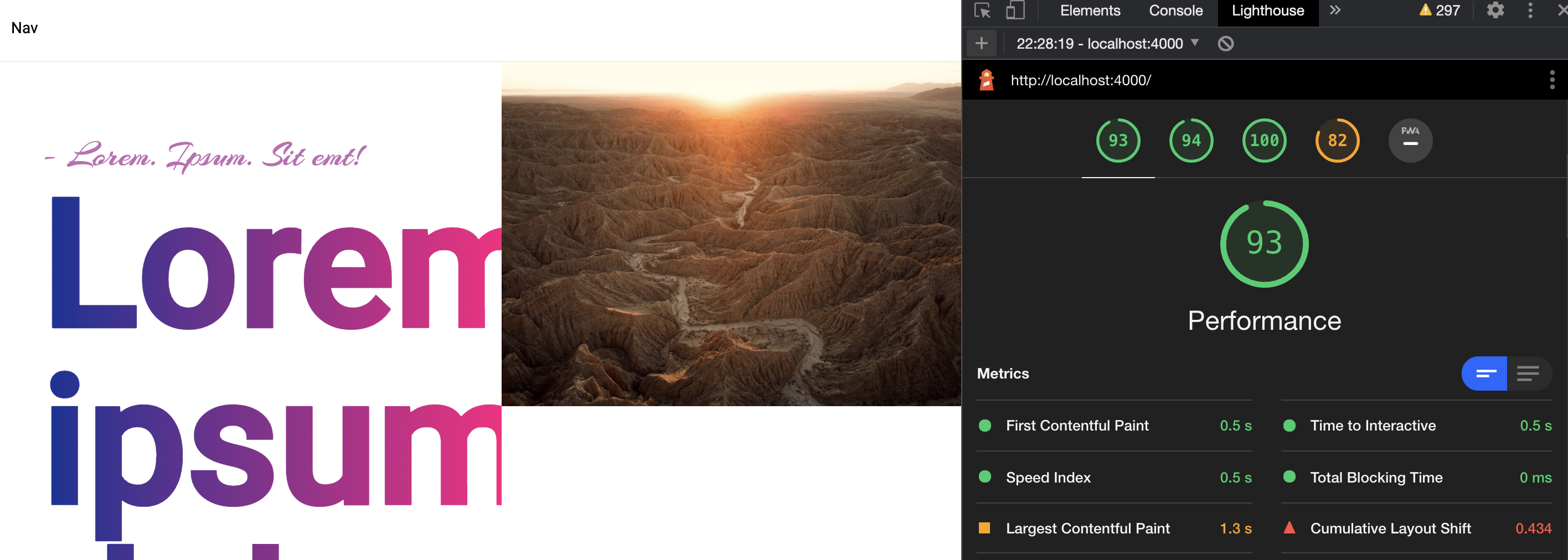This screenshot has height=560, width=1568.
Task: Open the Lighthouse report tools menu
Action: coord(1551,80)
